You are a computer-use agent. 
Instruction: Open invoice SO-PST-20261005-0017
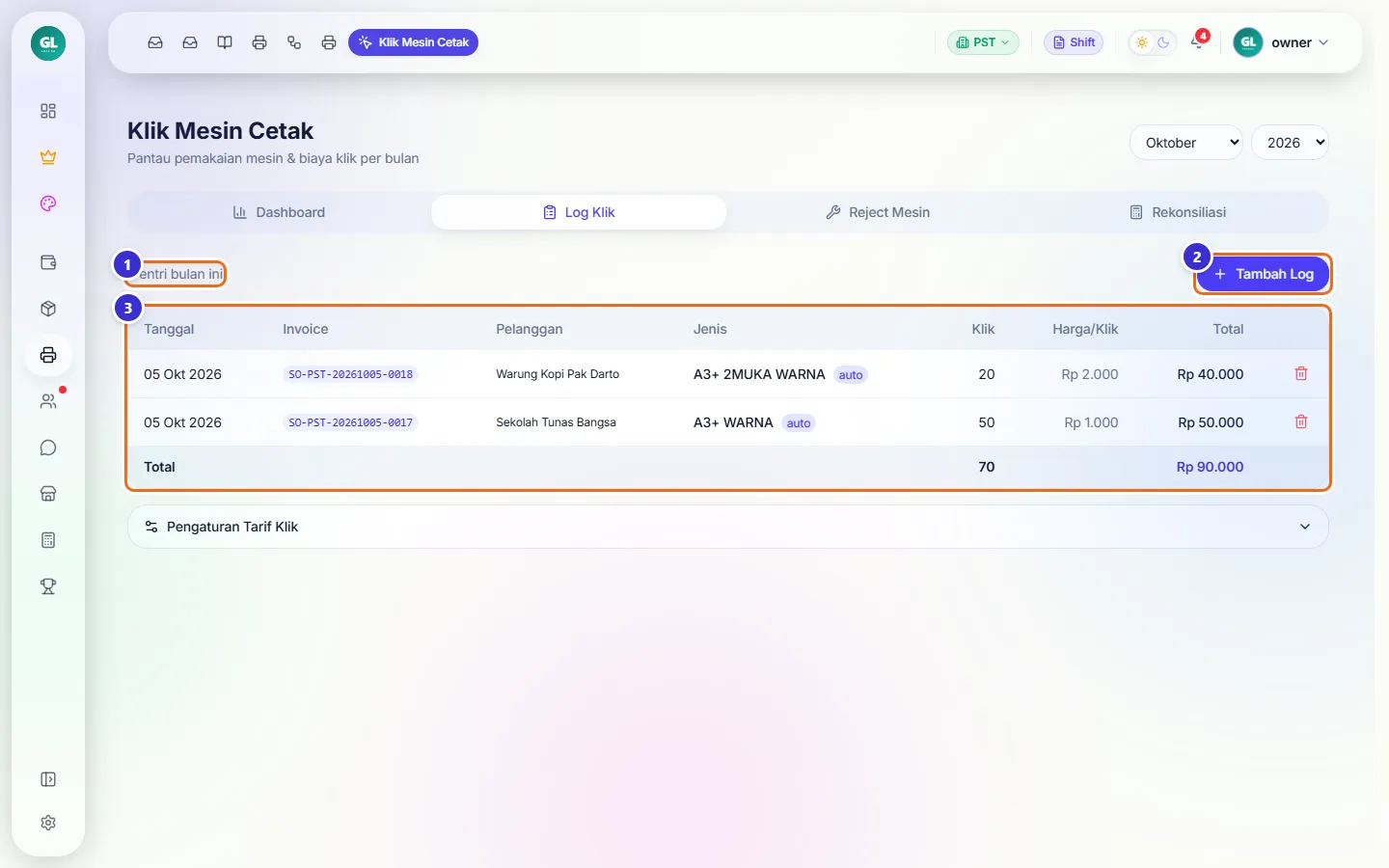(x=351, y=422)
